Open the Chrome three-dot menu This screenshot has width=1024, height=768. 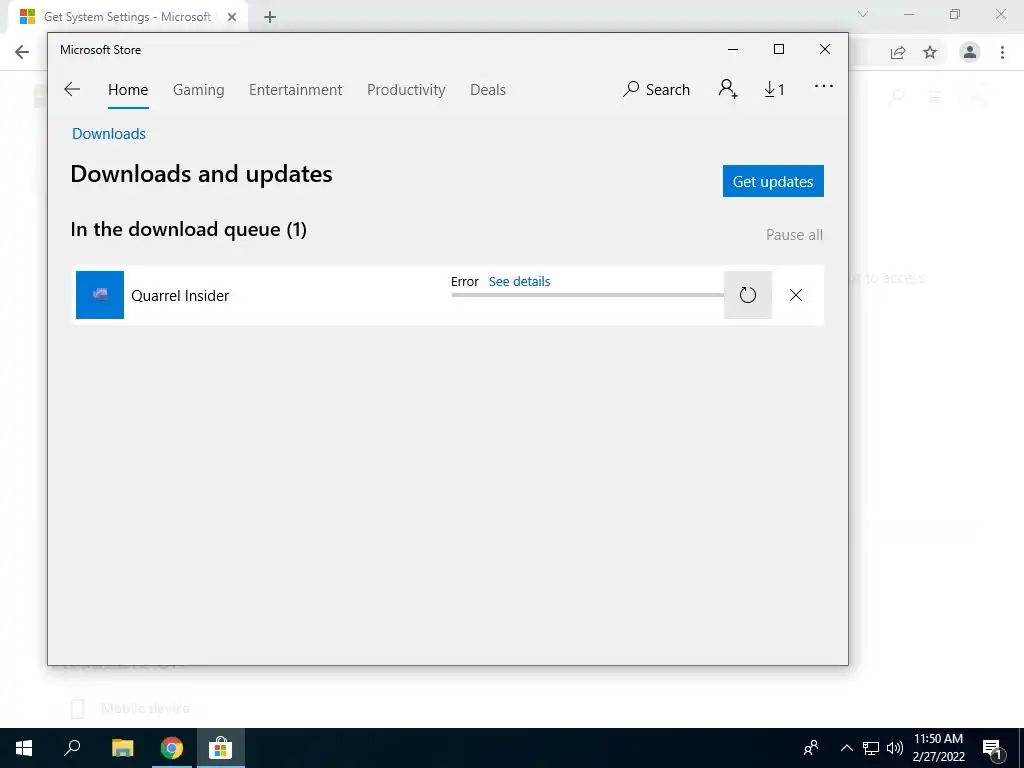pyautogui.click(x=1002, y=52)
